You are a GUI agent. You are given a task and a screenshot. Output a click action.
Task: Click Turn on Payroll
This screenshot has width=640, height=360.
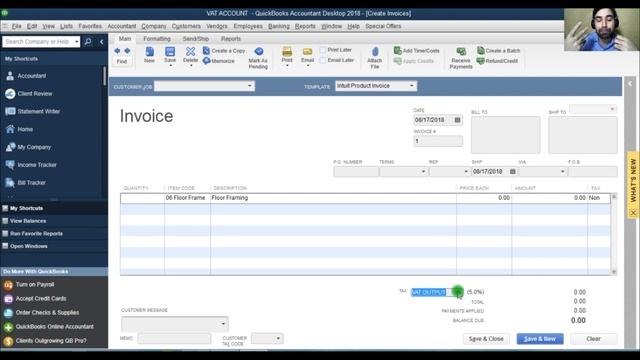point(35,284)
